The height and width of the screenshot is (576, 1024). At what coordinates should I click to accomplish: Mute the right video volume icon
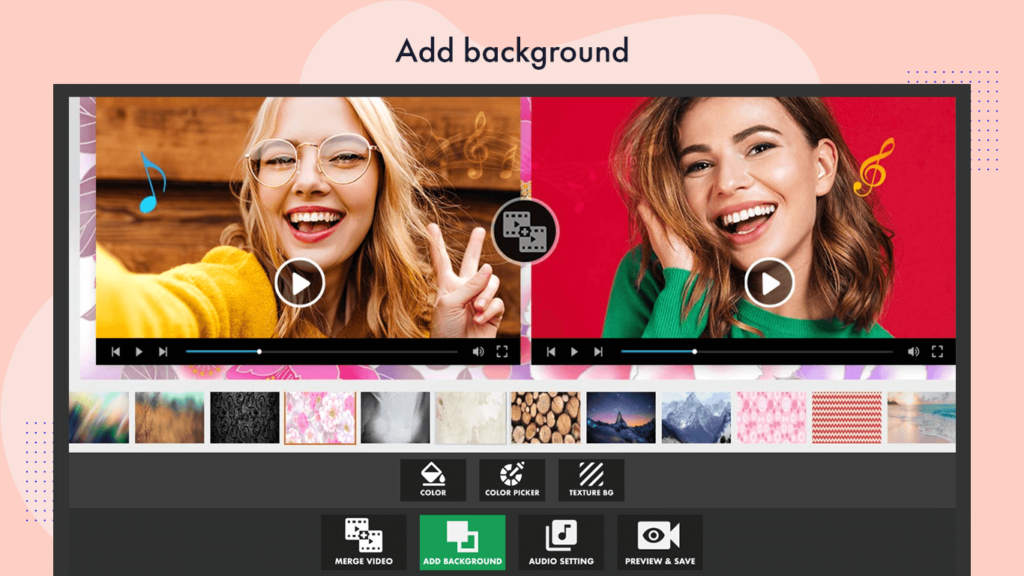point(914,352)
